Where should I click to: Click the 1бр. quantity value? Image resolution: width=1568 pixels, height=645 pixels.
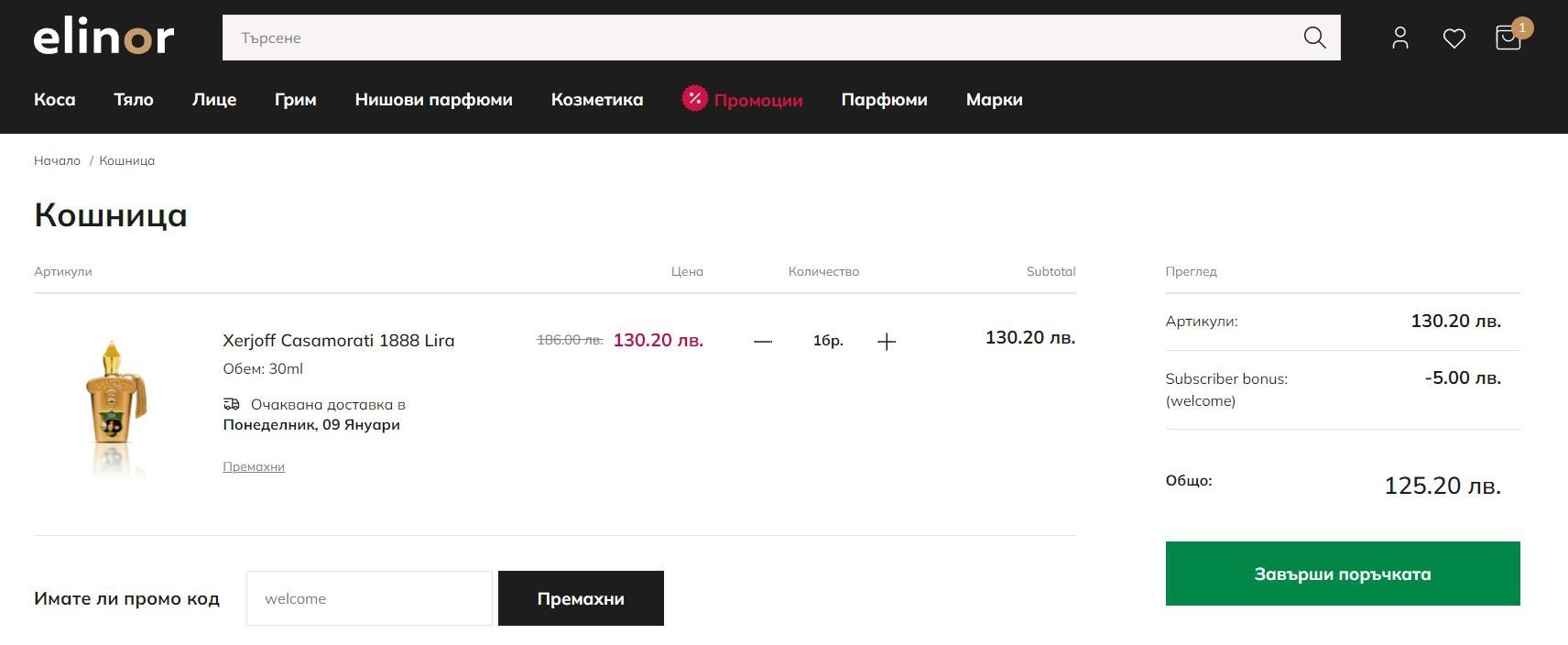[828, 341]
